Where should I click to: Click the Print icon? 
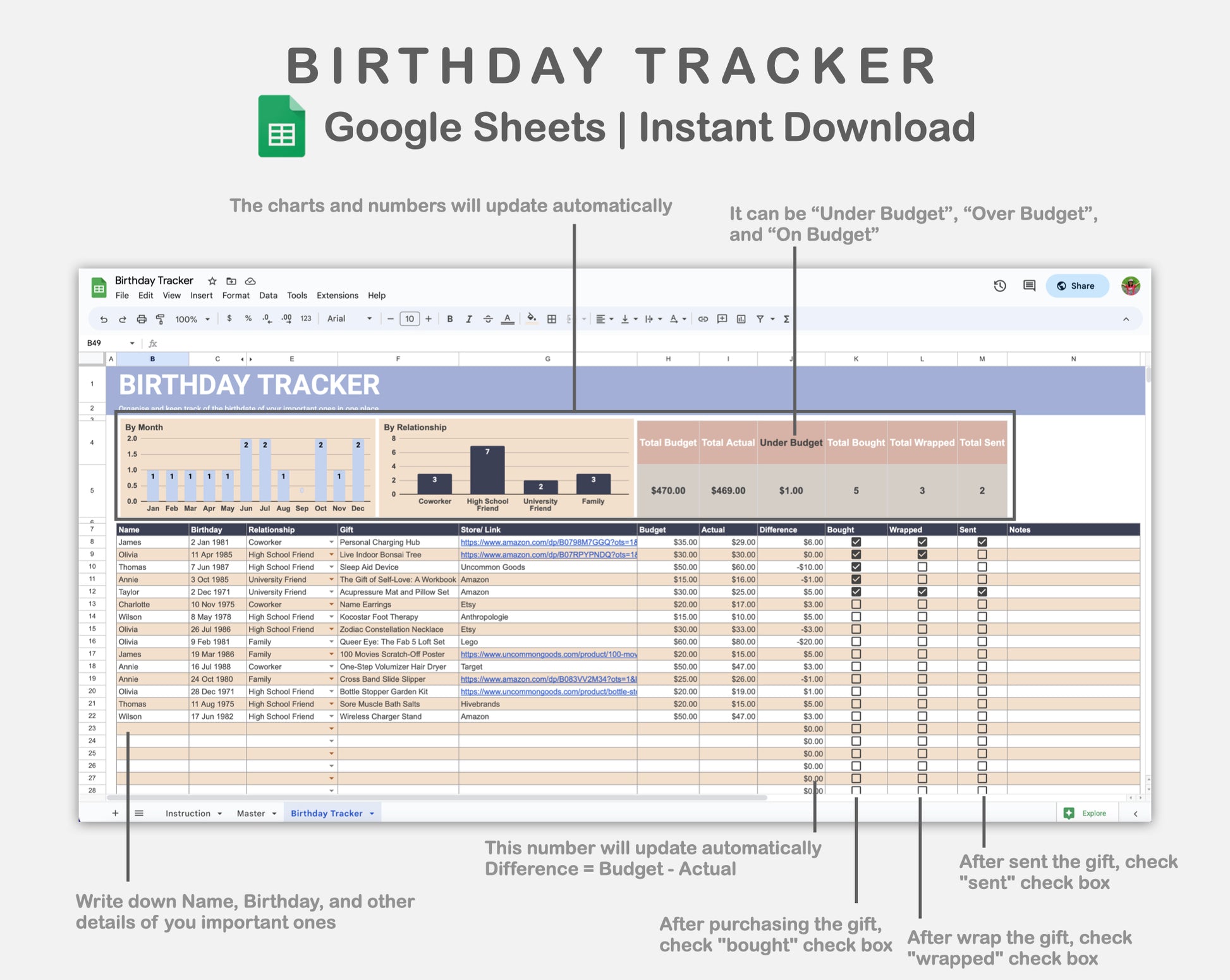click(x=142, y=319)
